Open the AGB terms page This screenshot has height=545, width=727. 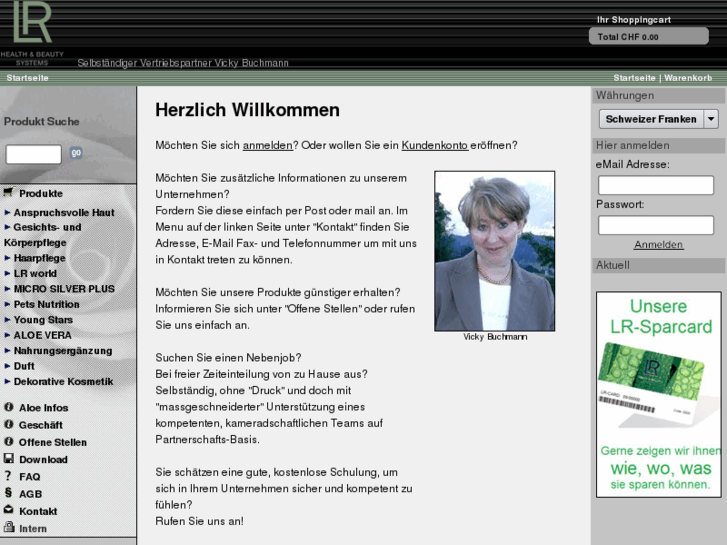point(31,494)
